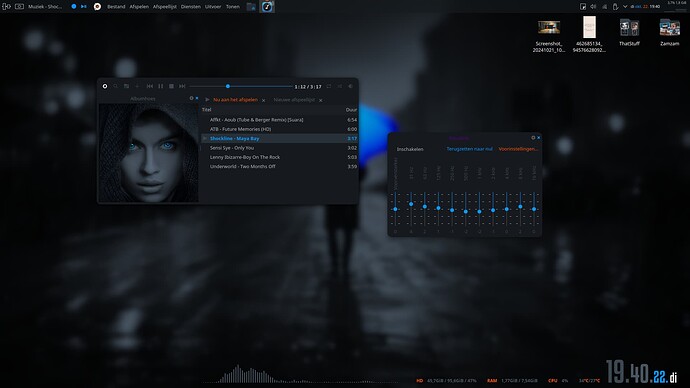Click the 31 Hz equalizer slider handle
The height and width of the screenshot is (388, 690).
411,204
